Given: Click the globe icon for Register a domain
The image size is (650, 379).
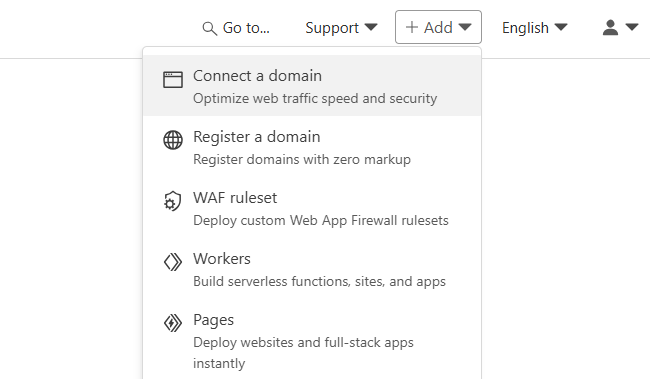Looking at the screenshot, I should tap(172, 140).
